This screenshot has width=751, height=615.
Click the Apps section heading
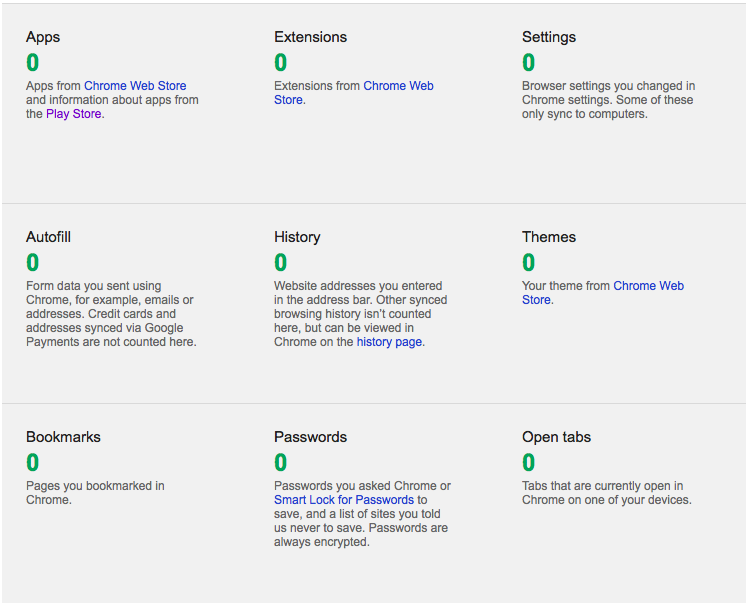[43, 37]
